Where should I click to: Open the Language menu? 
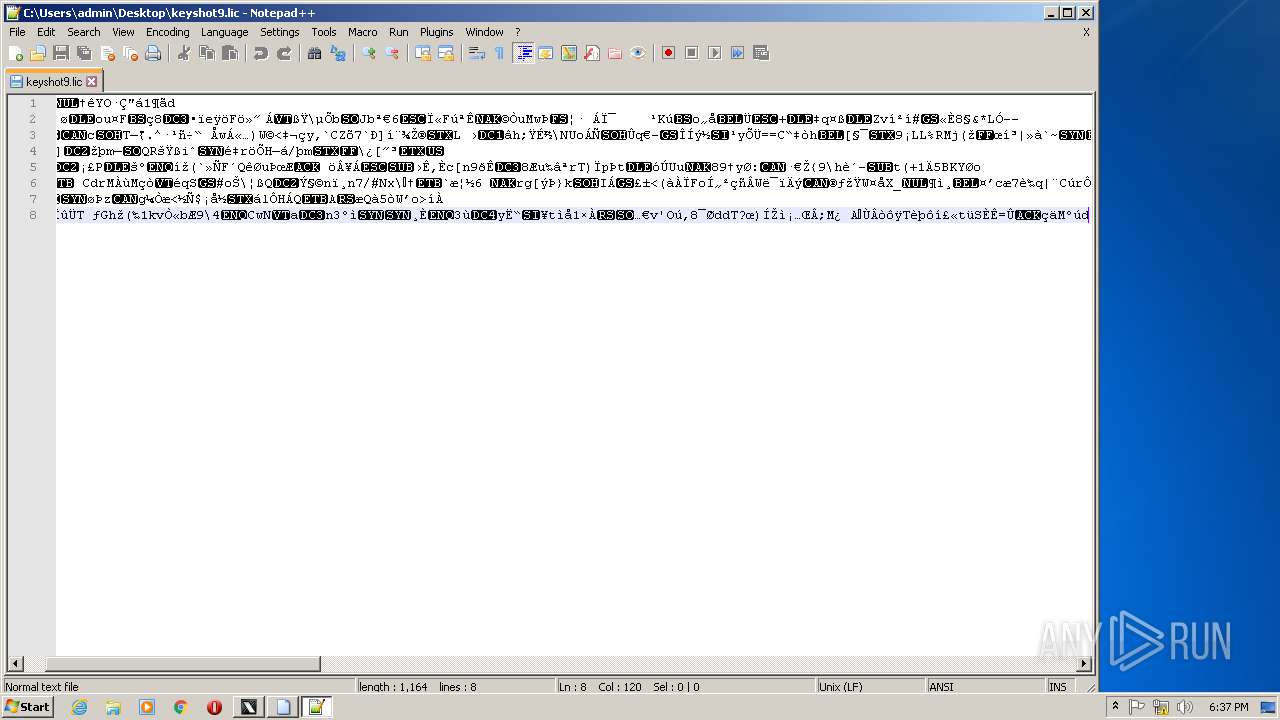click(225, 32)
